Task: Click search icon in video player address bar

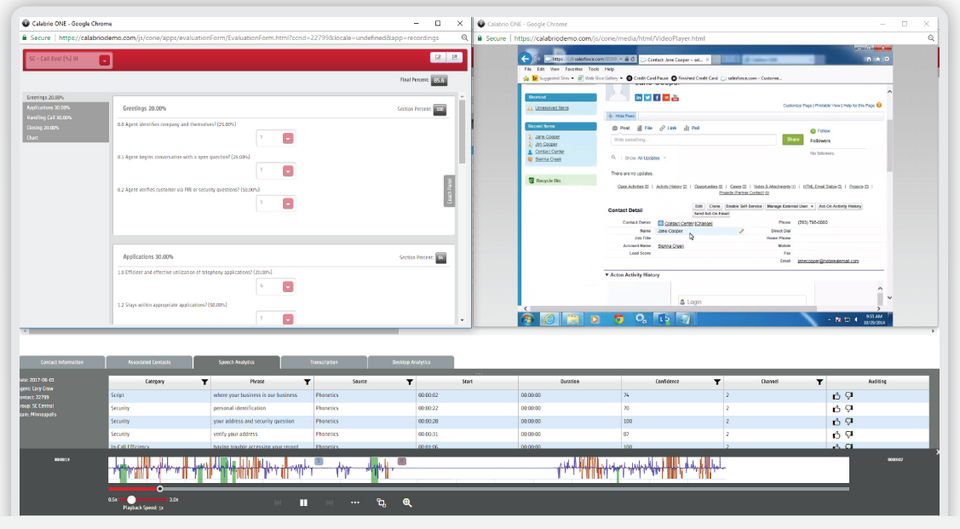Action: [931, 38]
